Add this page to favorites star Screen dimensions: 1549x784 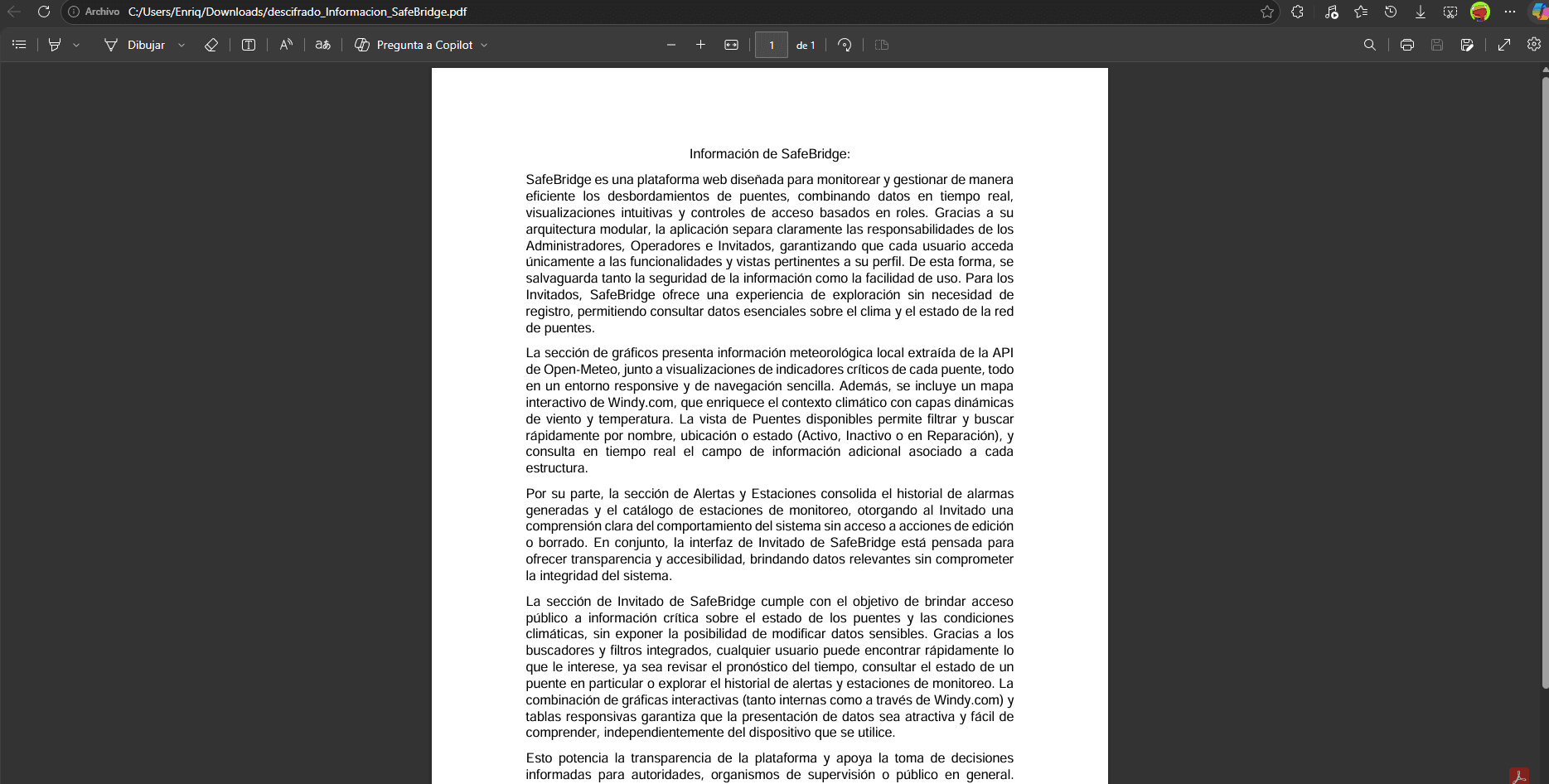[1267, 12]
